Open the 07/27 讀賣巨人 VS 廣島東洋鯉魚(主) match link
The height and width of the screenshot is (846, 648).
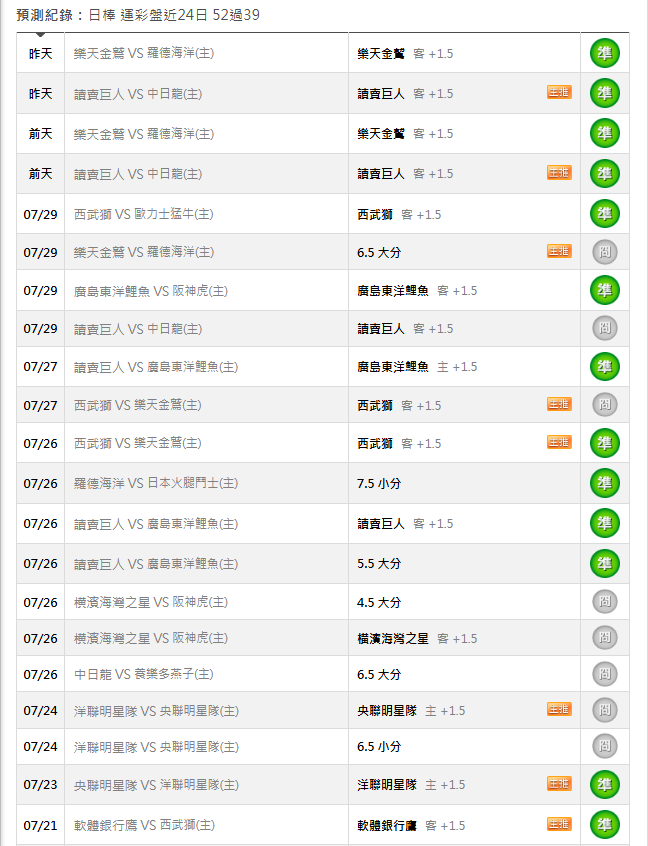point(156,367)
